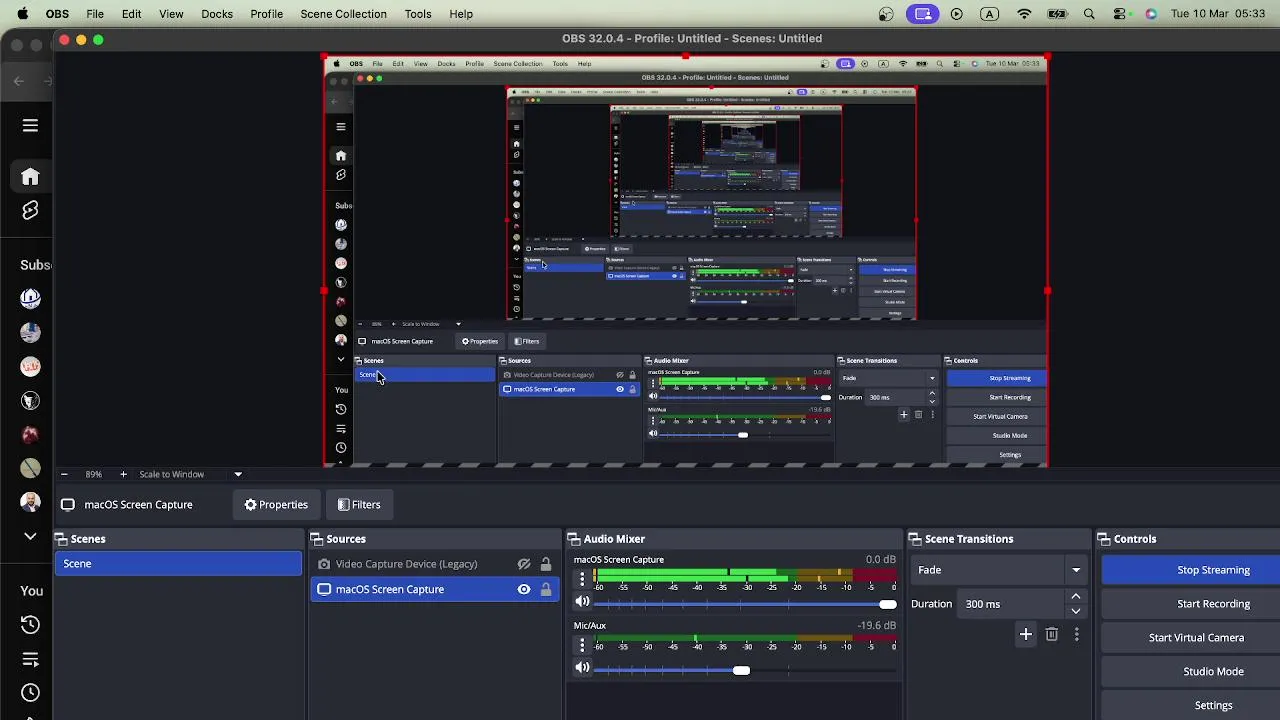Click the Controls dock float icon
Viewport: 1280px width, 720px height.
point(1104,539)
